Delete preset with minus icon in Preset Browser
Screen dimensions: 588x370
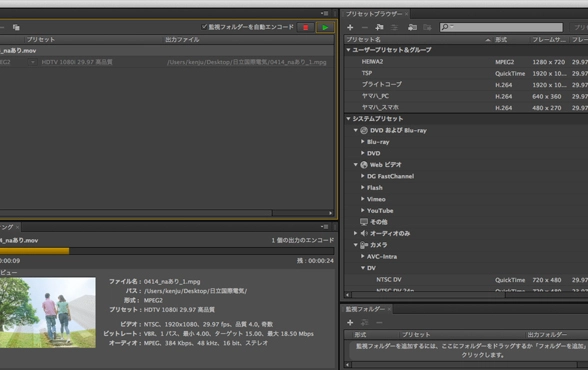(364, 27)
